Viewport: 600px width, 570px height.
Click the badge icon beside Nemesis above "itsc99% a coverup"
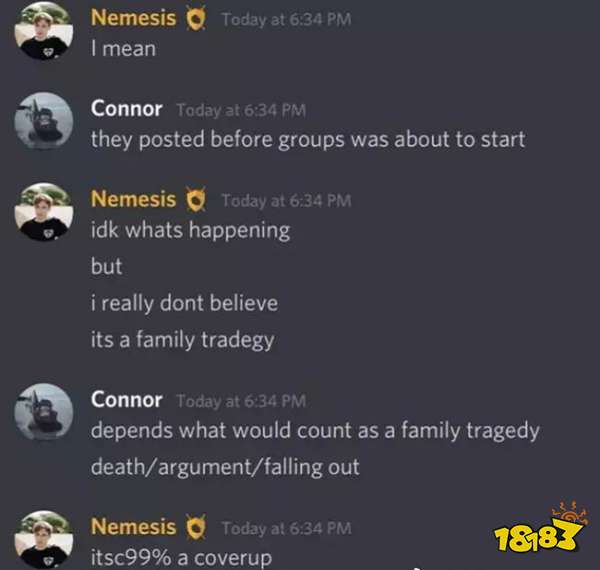[x=196, y=527]
